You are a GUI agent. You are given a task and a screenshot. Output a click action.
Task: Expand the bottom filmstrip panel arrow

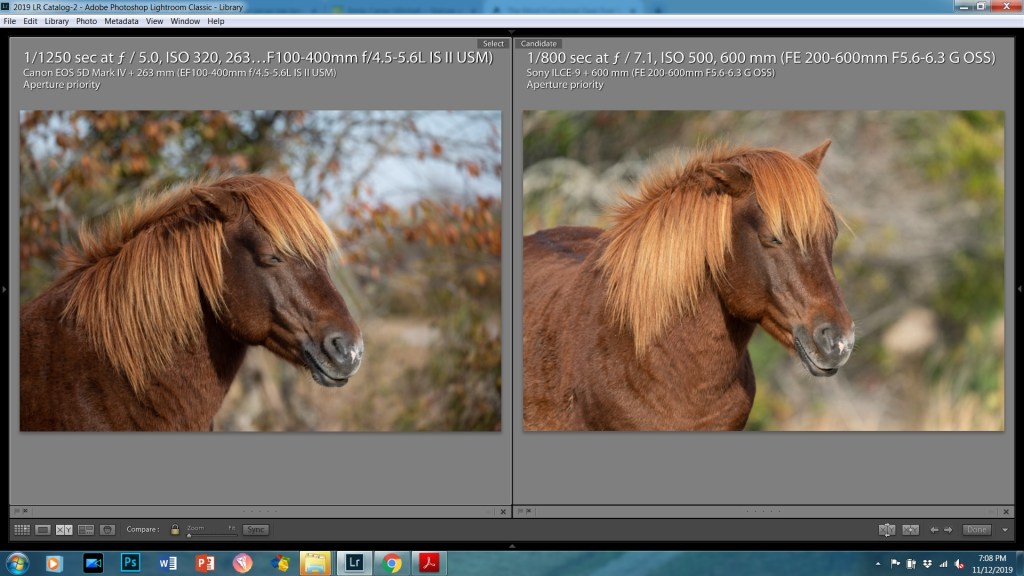tap(512, 546)
